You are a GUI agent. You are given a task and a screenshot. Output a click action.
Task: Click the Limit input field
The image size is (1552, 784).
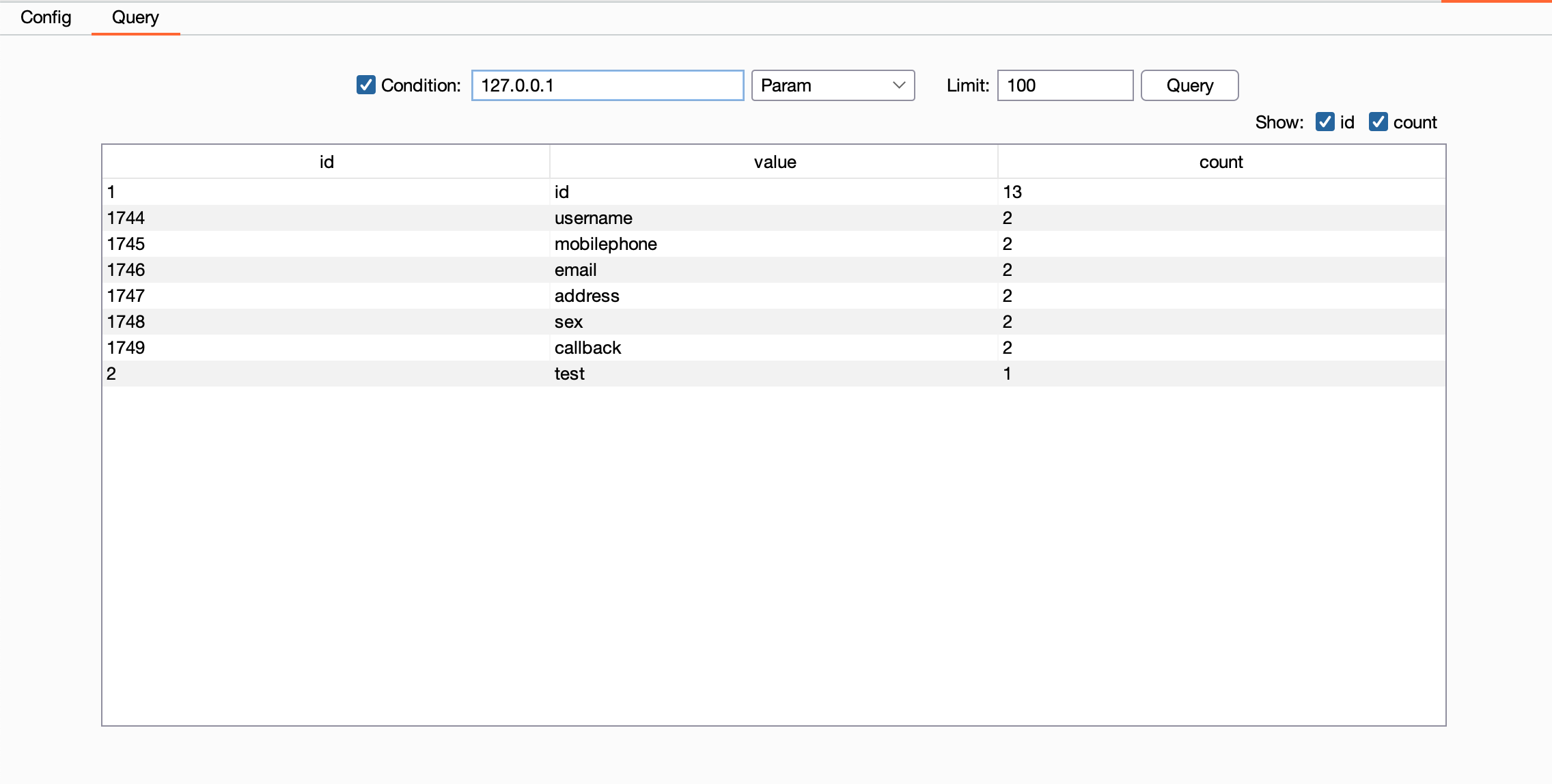tap(1064, 85)
